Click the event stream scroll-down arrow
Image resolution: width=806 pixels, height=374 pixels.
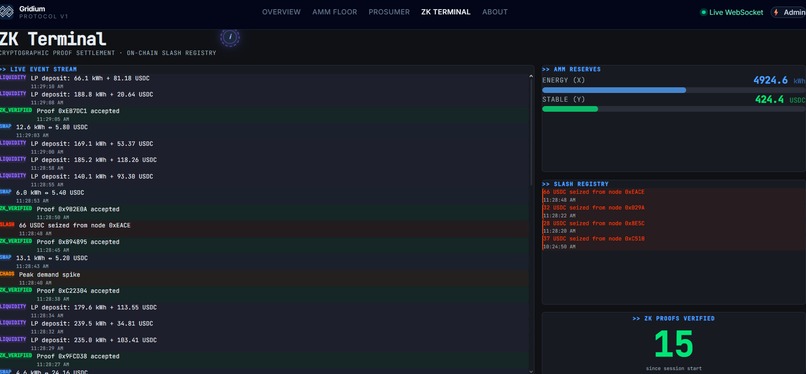531,371
